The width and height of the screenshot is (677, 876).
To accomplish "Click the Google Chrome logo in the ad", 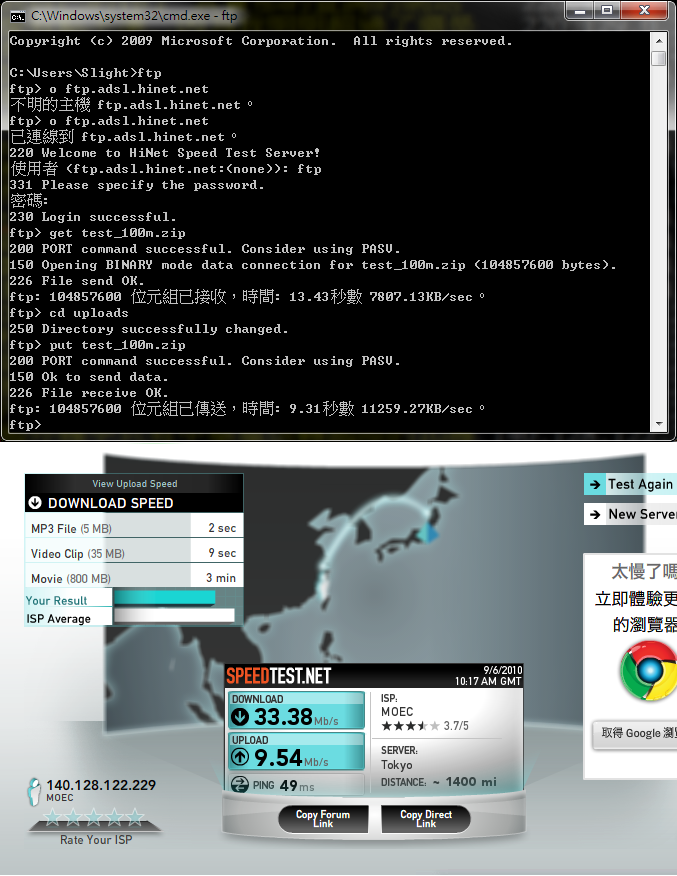I will pos(648,670).
